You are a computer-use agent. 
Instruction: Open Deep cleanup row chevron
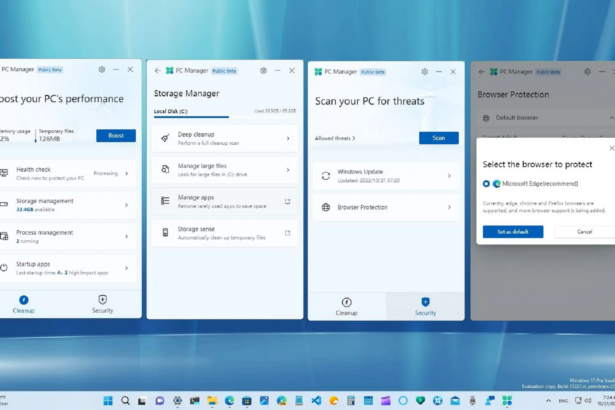[x=288, y=138]
